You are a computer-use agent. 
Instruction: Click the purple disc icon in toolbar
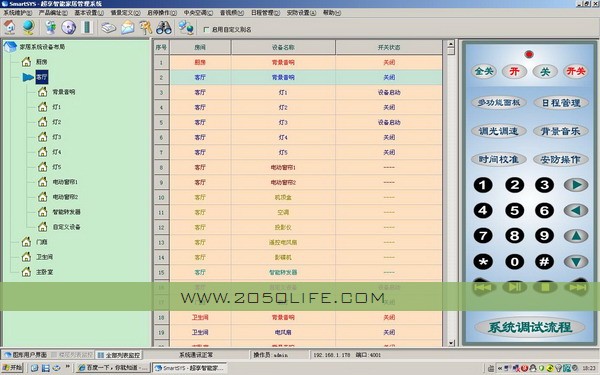(68, 27)
